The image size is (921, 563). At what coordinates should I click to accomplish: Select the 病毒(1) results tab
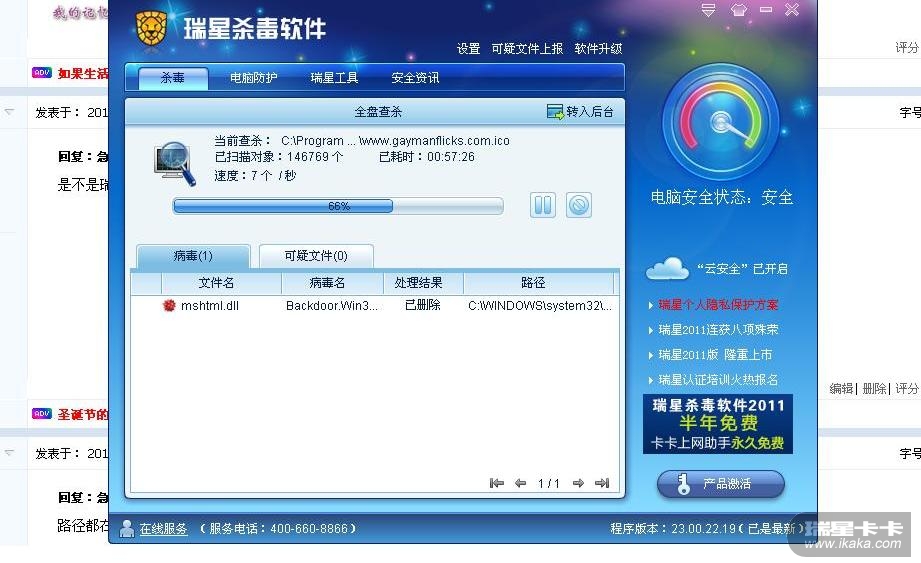193,256
